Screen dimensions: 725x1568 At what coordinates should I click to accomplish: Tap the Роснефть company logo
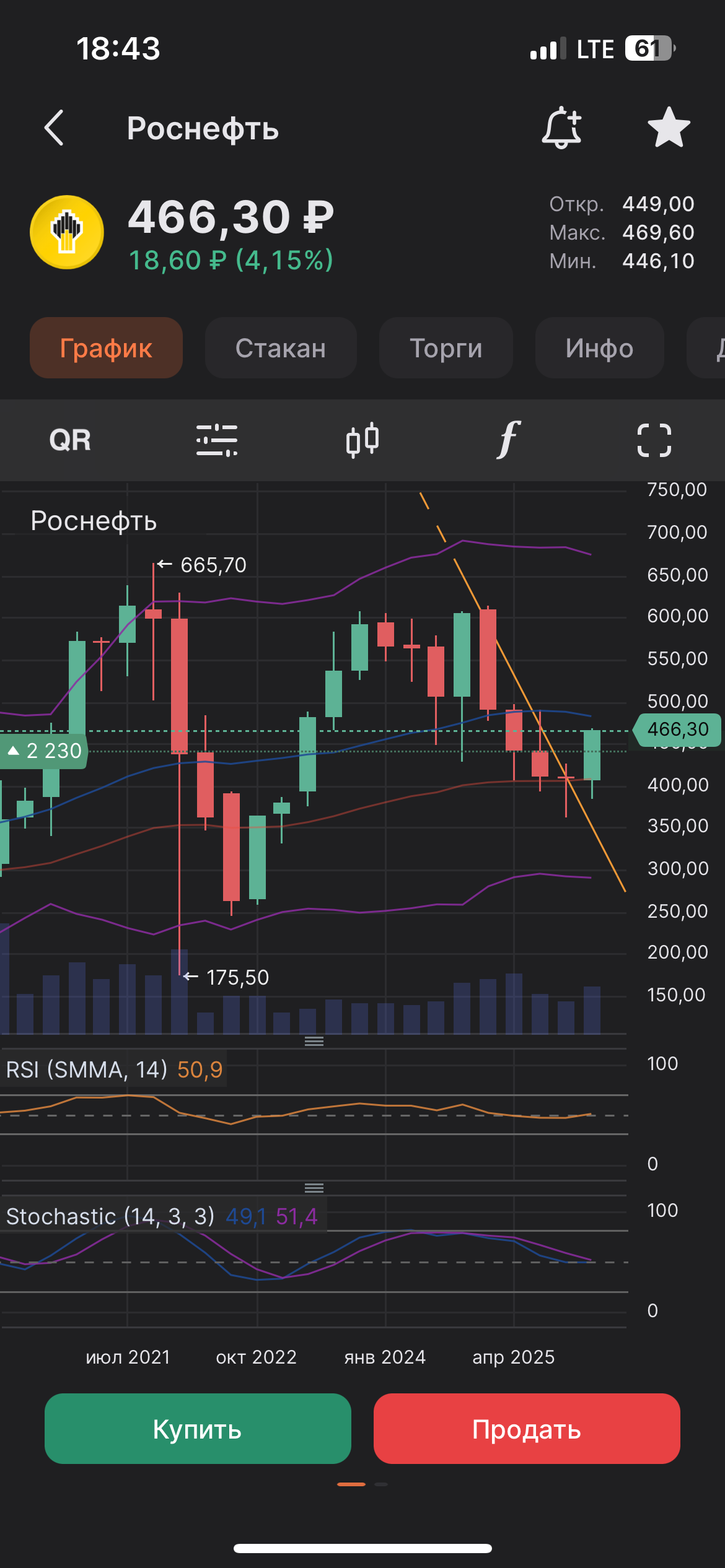click(67, 232)
